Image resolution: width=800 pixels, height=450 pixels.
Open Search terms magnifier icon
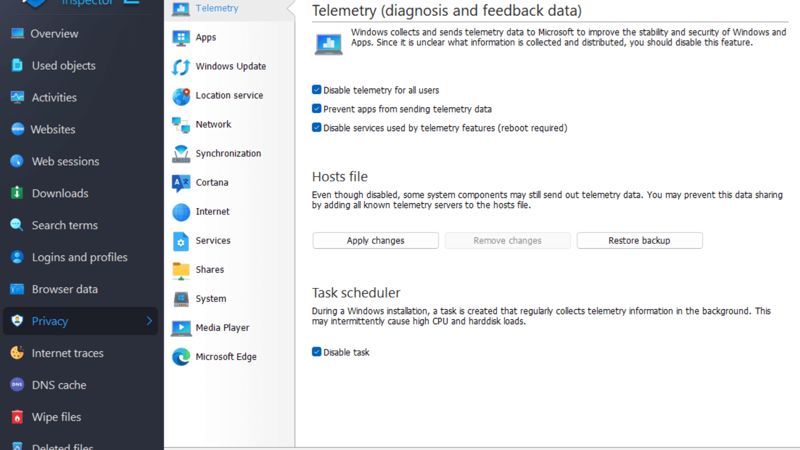[x=17, y=225]
